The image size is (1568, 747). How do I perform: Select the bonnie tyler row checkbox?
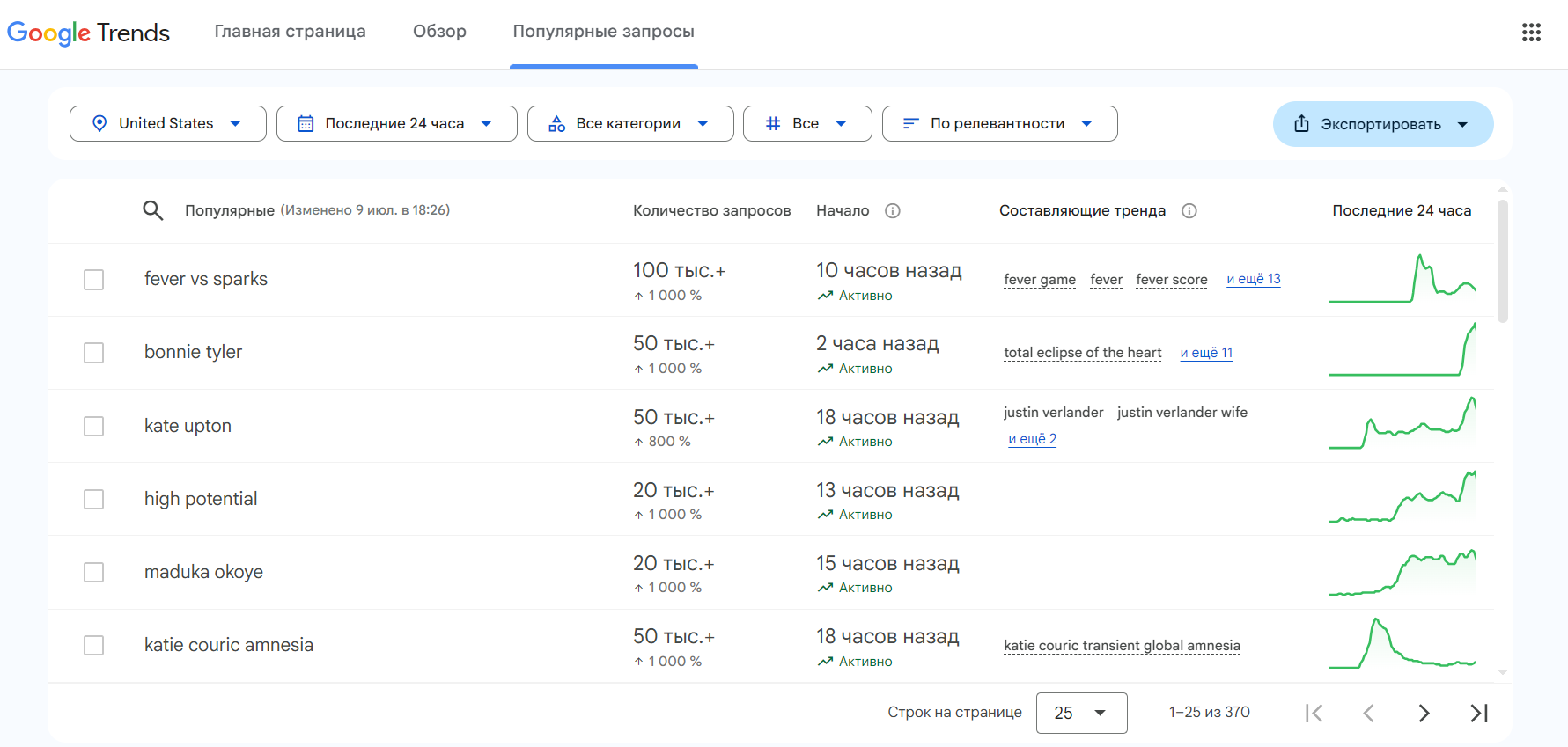[x=93, y=353]
